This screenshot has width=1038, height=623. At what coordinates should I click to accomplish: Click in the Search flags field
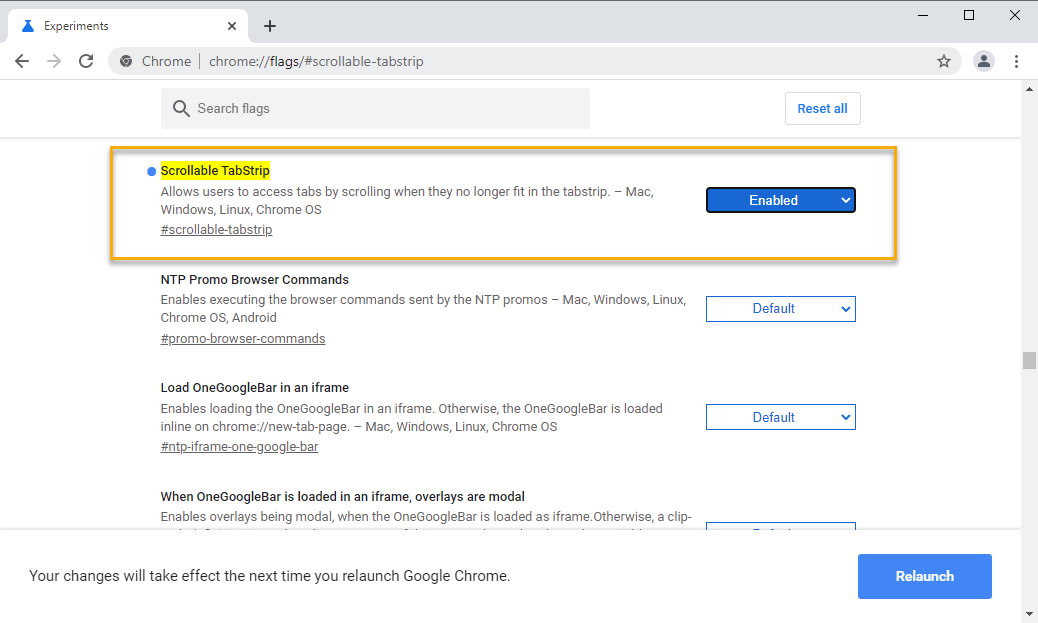pyautogui.click(x=380, y=108)
